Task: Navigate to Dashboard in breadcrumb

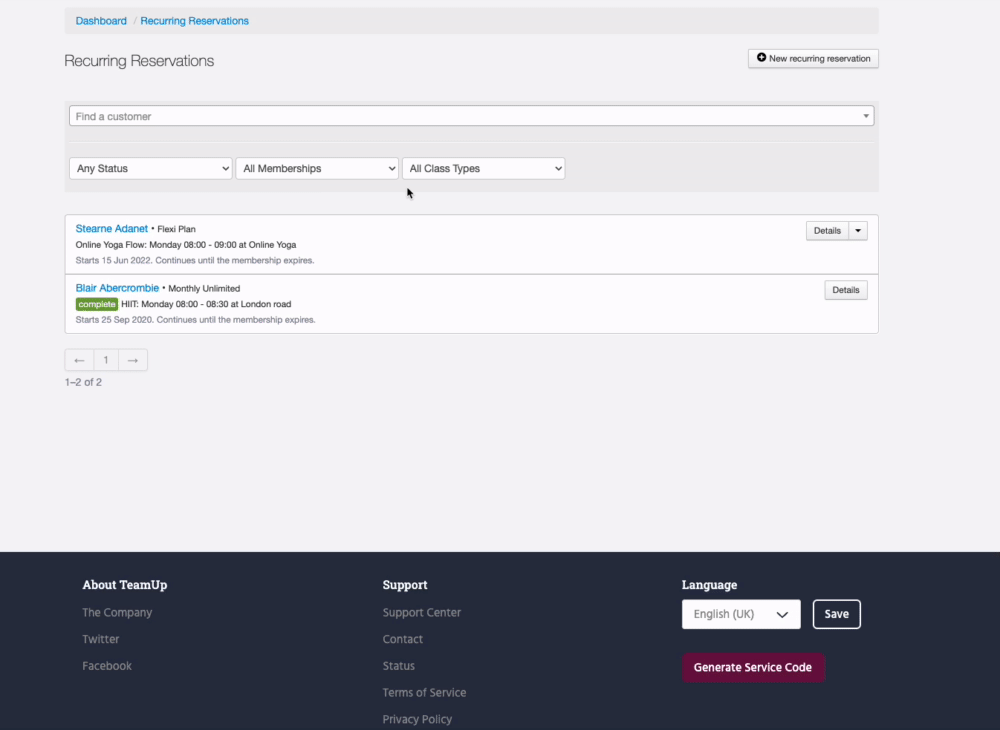Action: [x=101, y=21]
